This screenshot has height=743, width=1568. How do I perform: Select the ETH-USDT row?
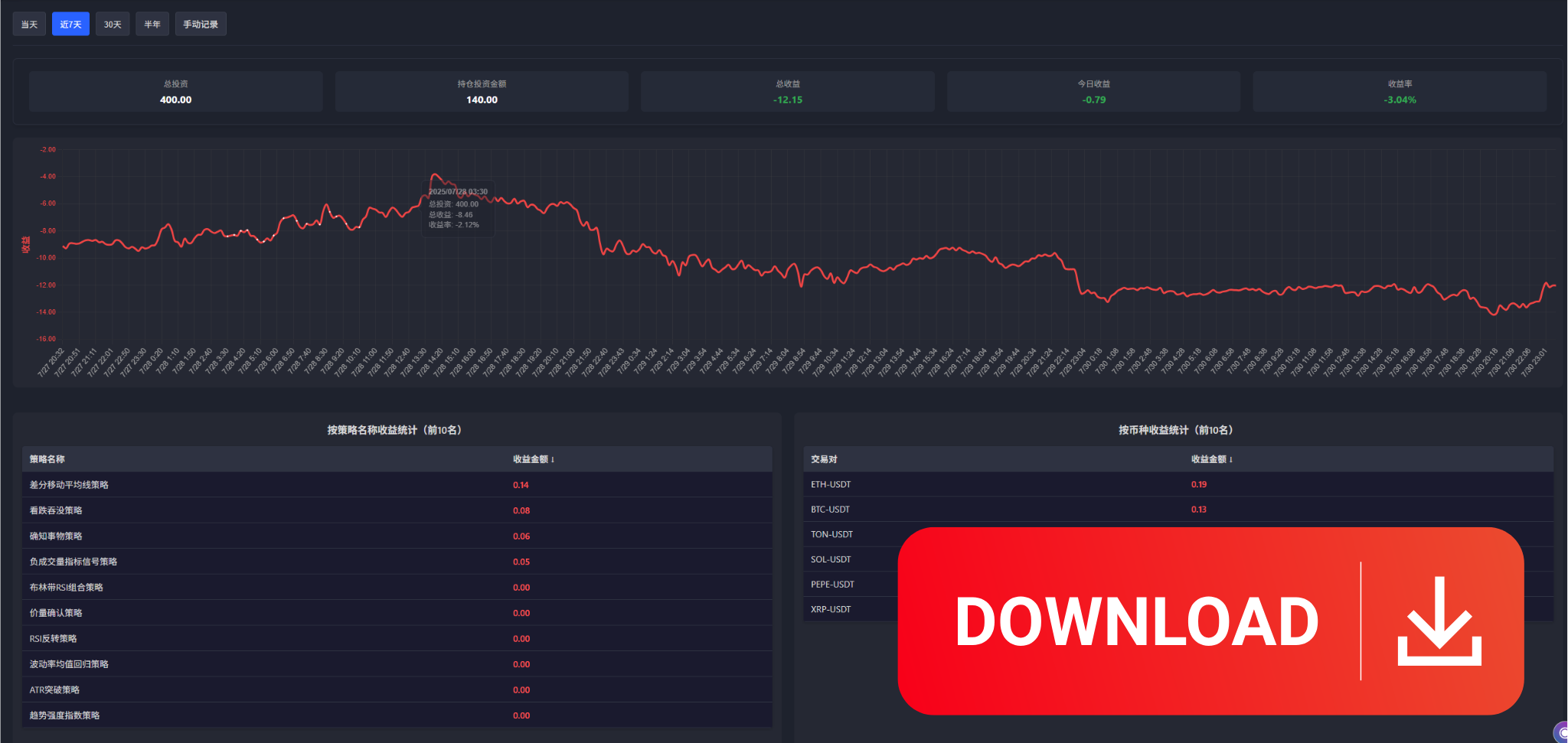(830, 484)
